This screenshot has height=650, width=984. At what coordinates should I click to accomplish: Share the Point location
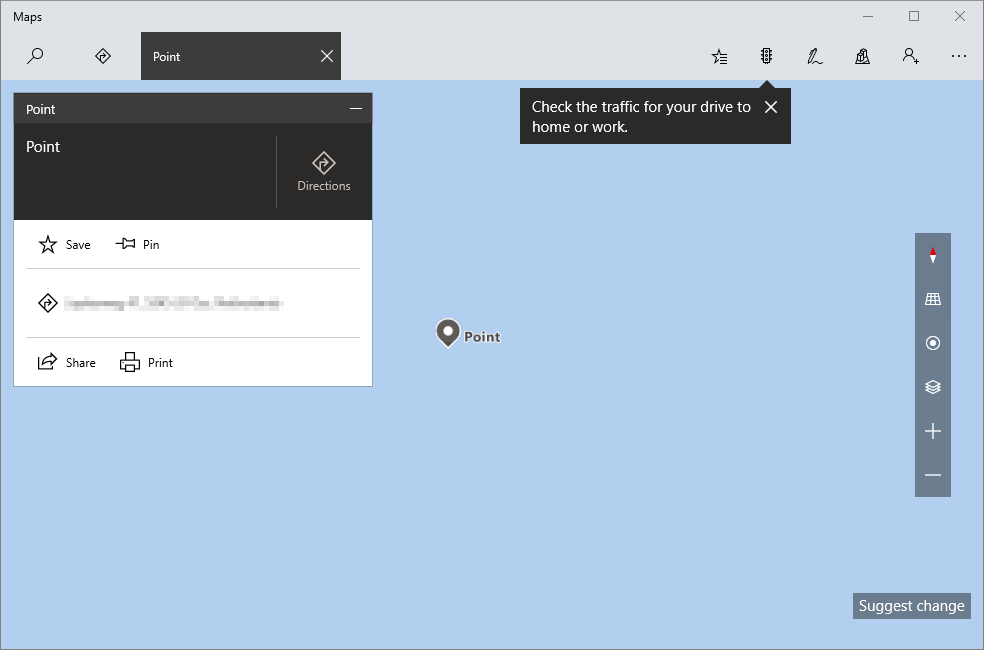pos(67,362)
